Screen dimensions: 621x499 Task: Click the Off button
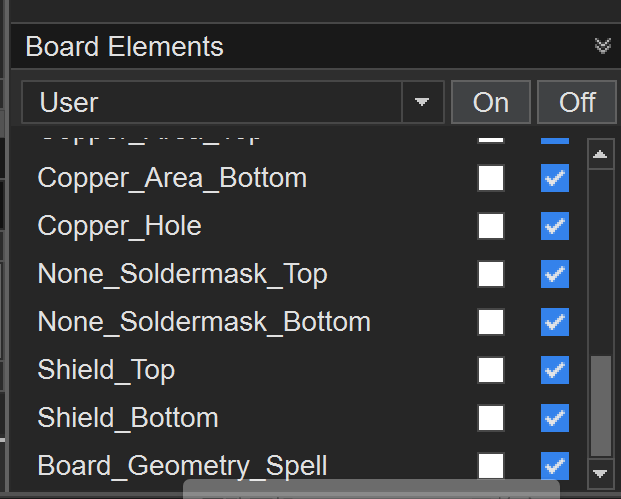(577, 102)
